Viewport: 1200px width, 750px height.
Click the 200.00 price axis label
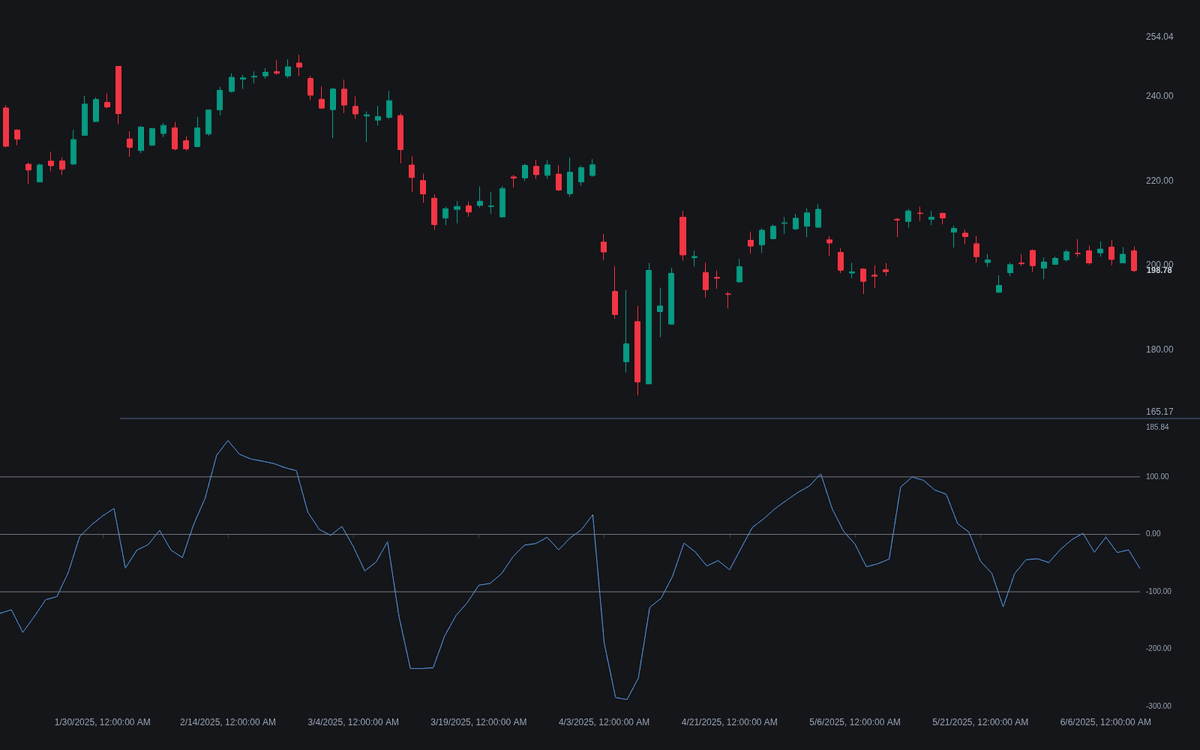coord(1159,264)
